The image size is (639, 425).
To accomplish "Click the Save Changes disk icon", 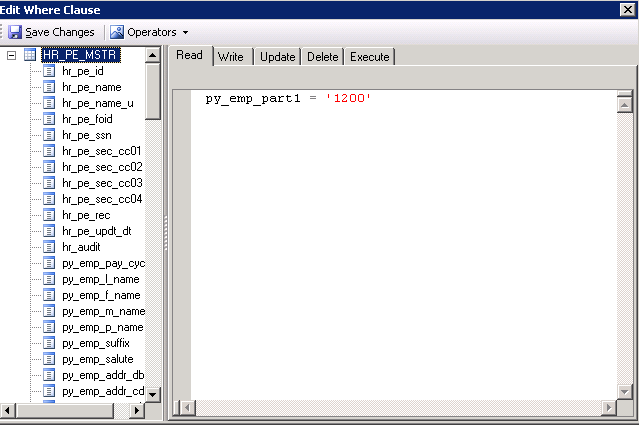I will (x=15, y=32).
